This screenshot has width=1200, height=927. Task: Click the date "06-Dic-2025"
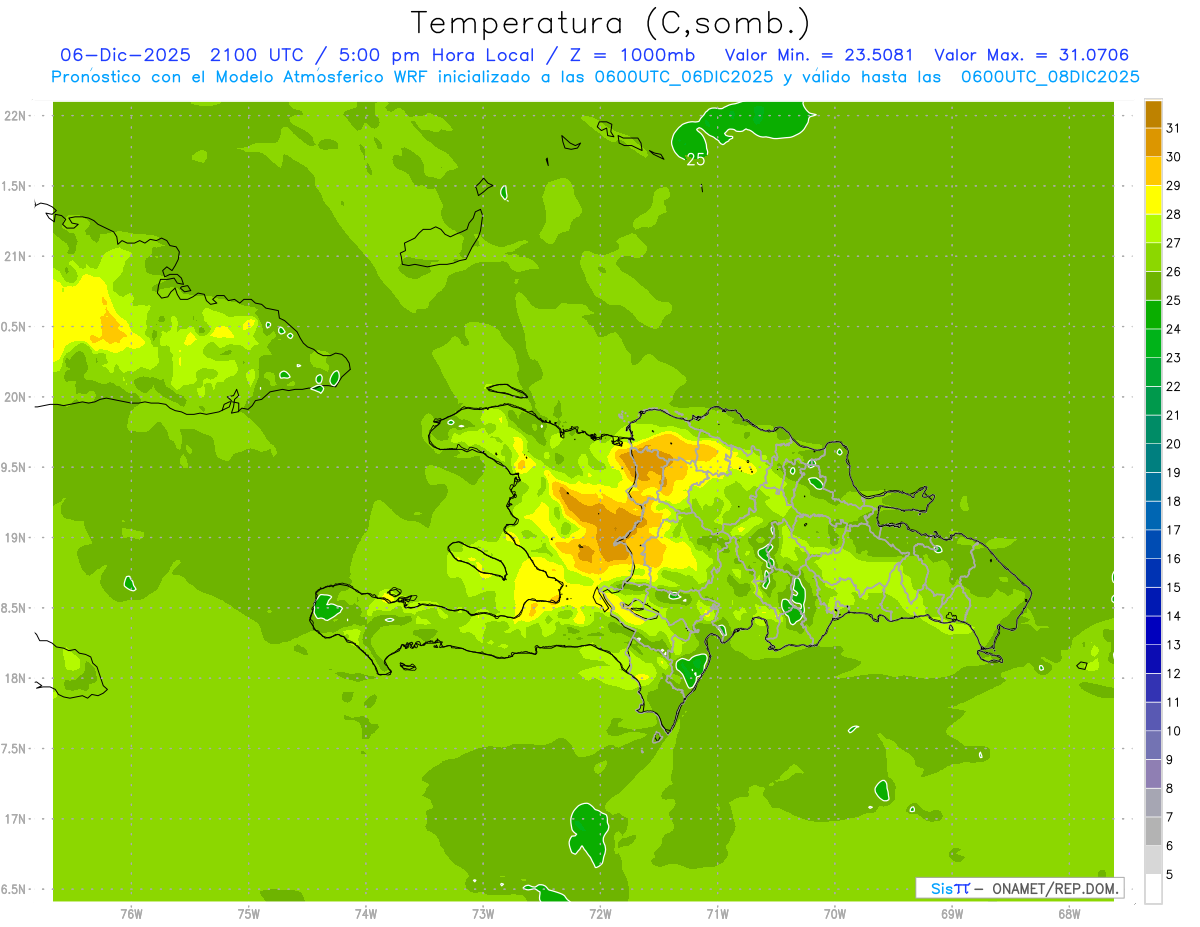tap(125, 55)
